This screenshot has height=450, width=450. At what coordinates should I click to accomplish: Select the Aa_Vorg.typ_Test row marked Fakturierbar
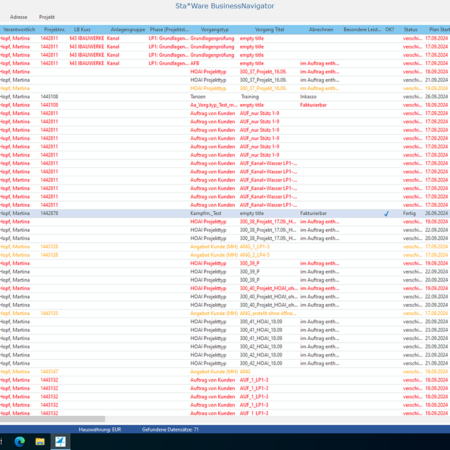225,105
